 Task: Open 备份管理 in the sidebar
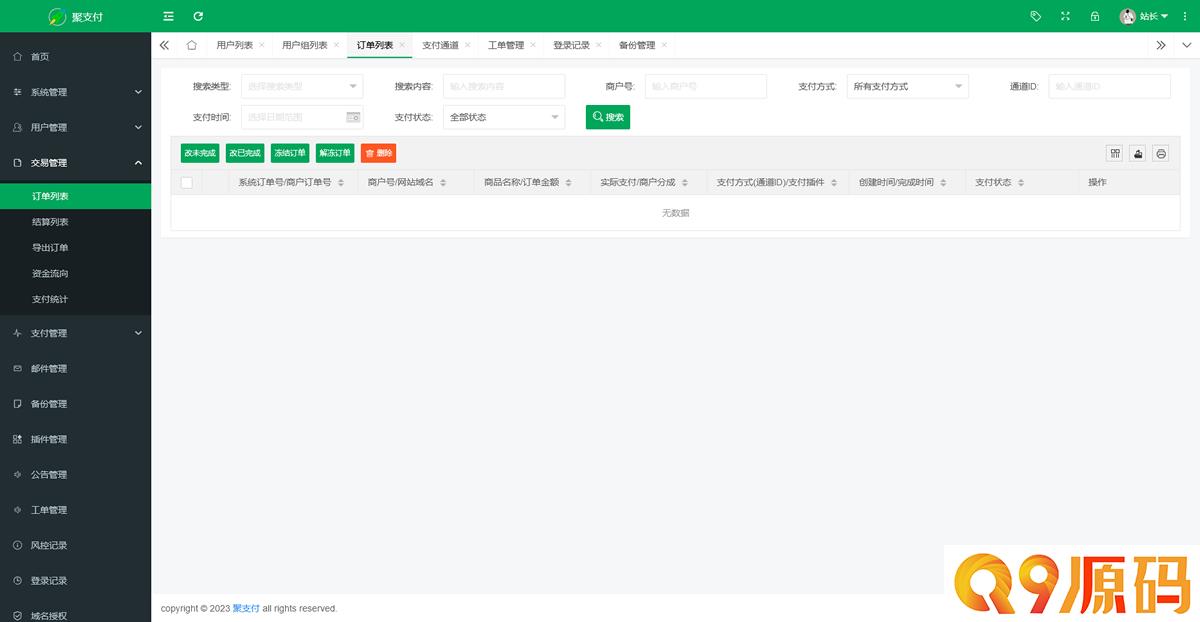(x=75, y=404)
